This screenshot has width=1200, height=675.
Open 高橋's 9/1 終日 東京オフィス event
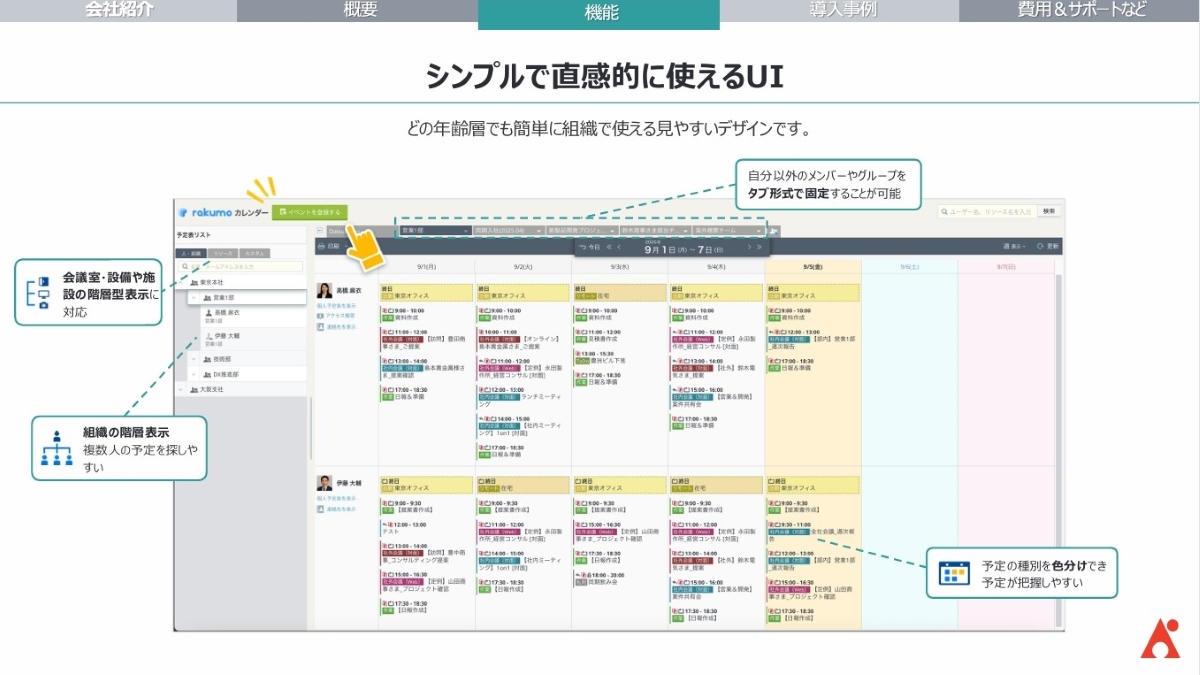pos(427,292)
